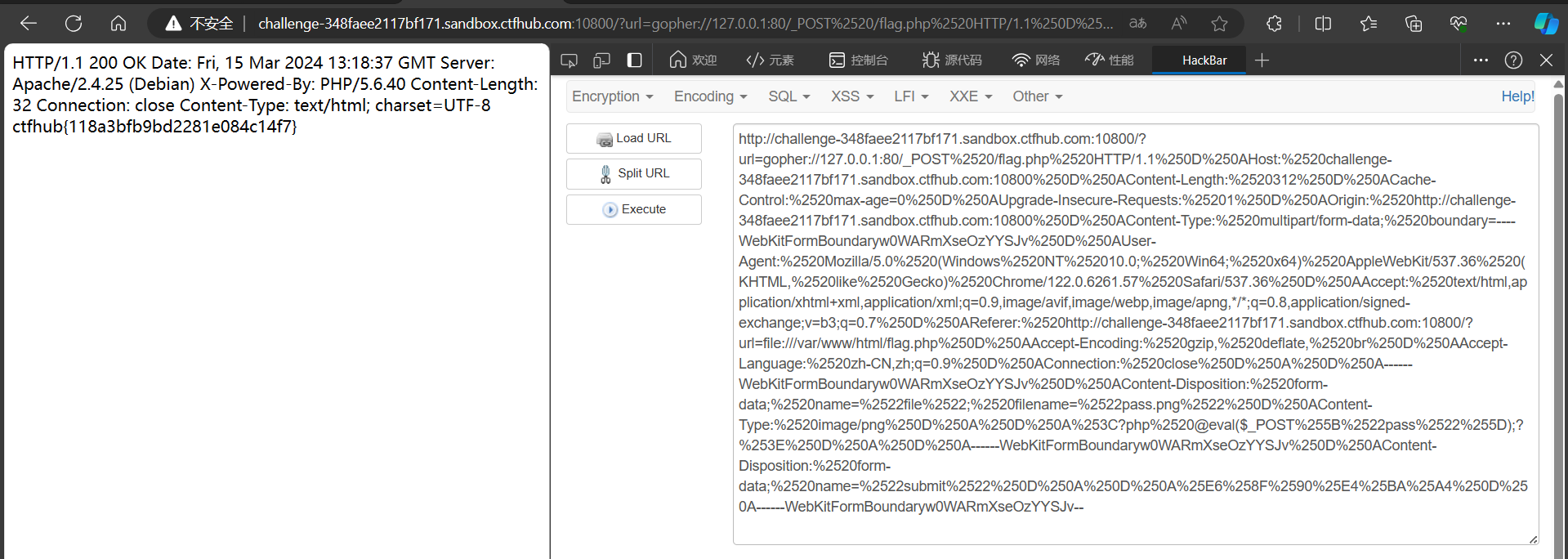Image resolution: width=1568 pixels, height=559 pixels.
Task: Select the HackBar tab
Action: 1199,60
